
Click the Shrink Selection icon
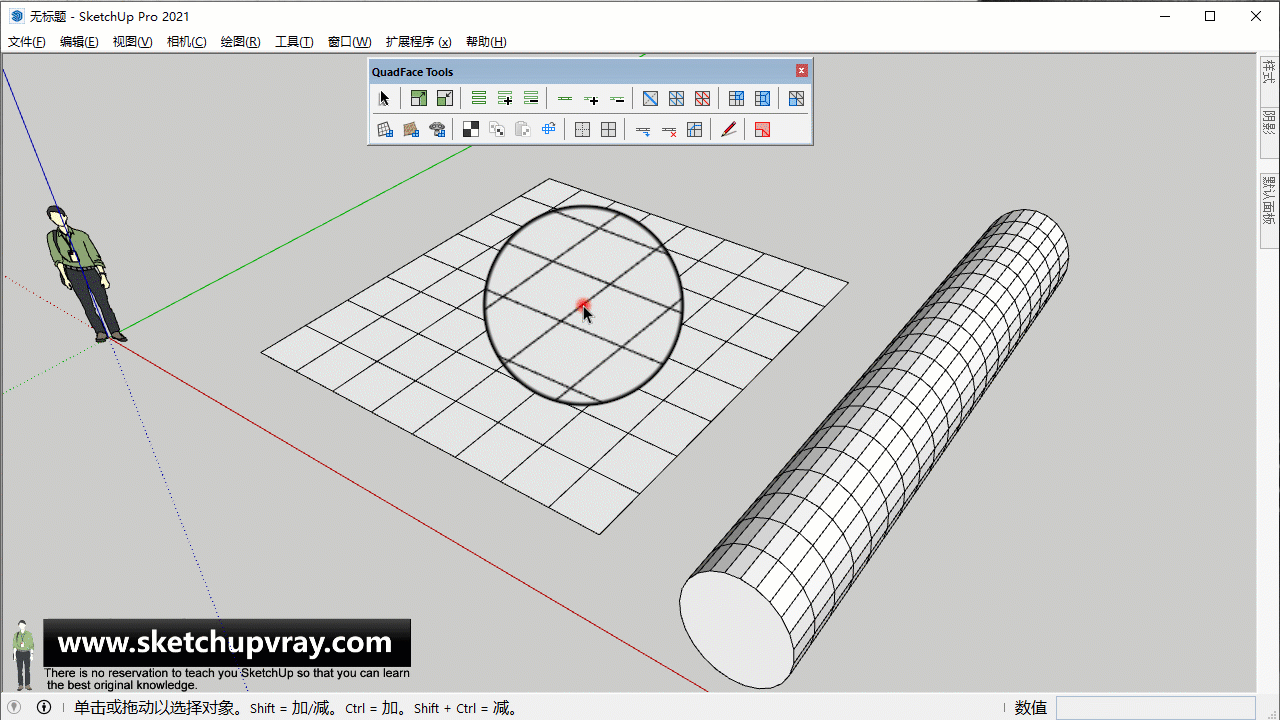coord(445,98)
